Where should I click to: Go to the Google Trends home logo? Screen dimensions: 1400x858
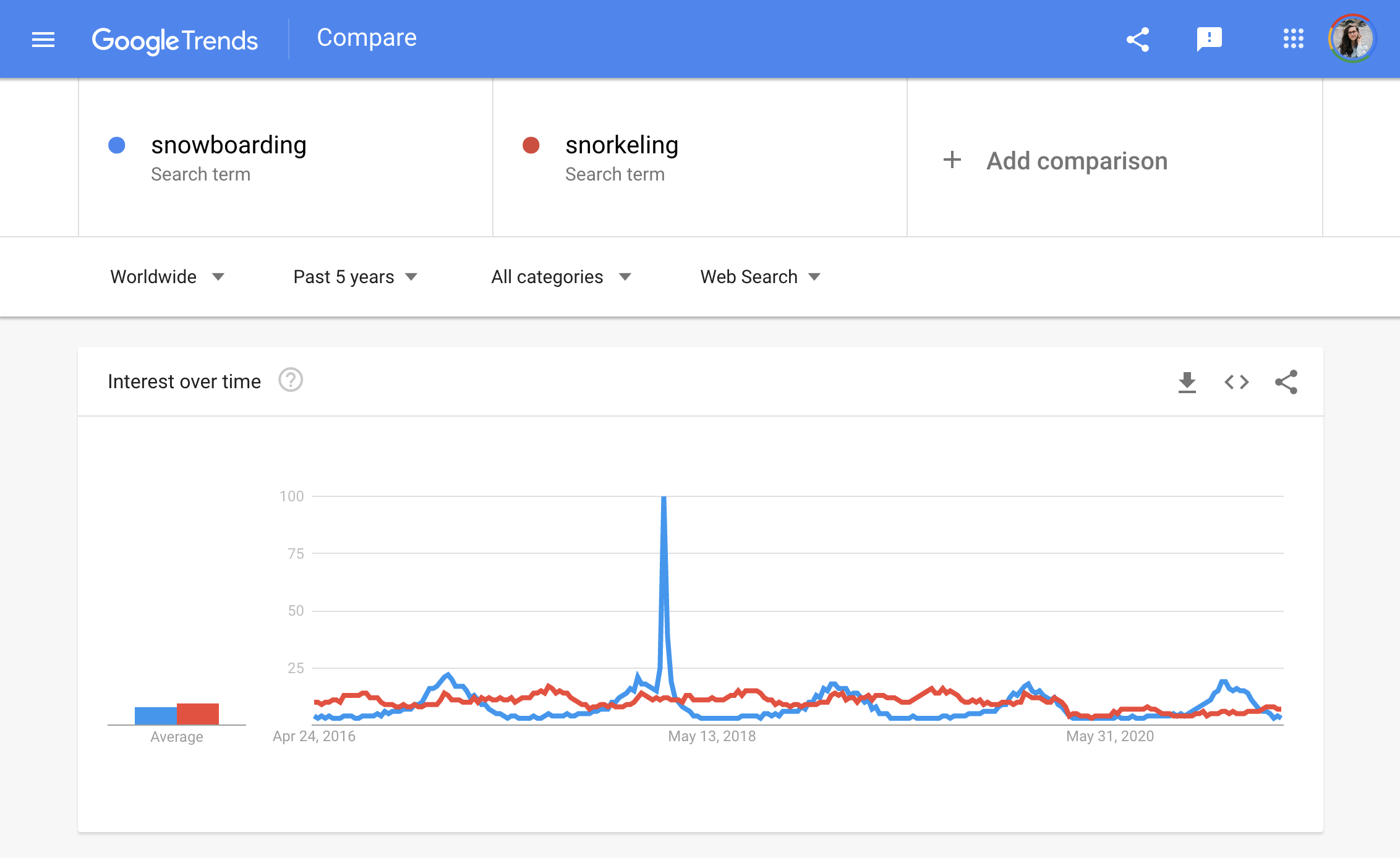point(175,41)
